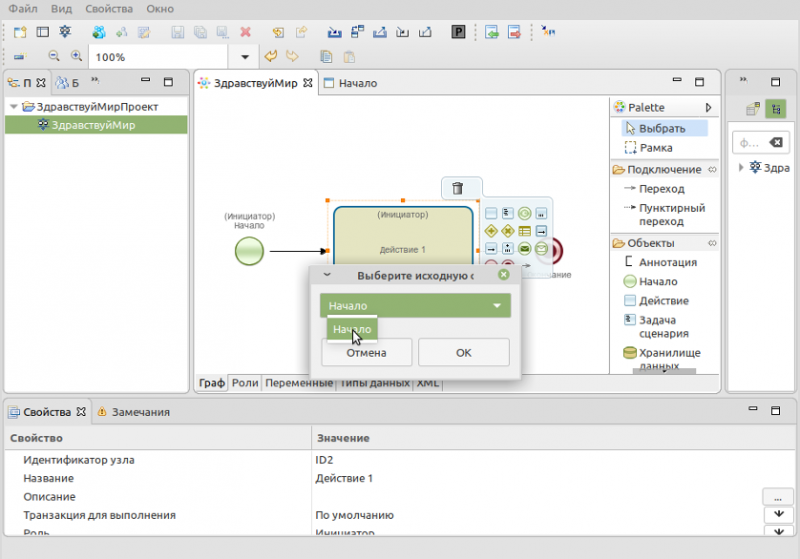Viewport: 800px width, 559px height.
Task: Click the zoom out magnifier in toolbar
Action: pos(54,57)
